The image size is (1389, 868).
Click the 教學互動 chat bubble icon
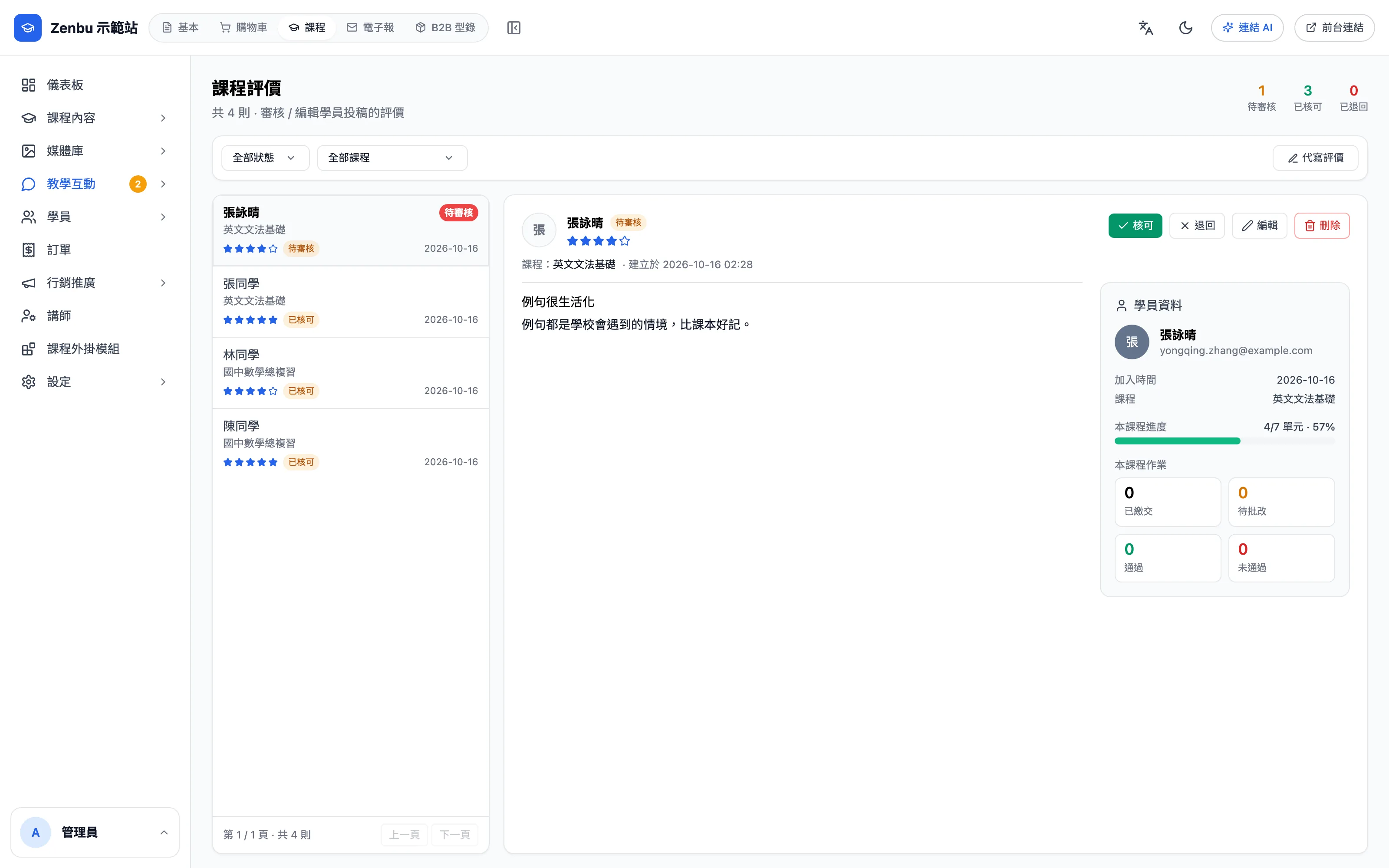pos(29,184)
